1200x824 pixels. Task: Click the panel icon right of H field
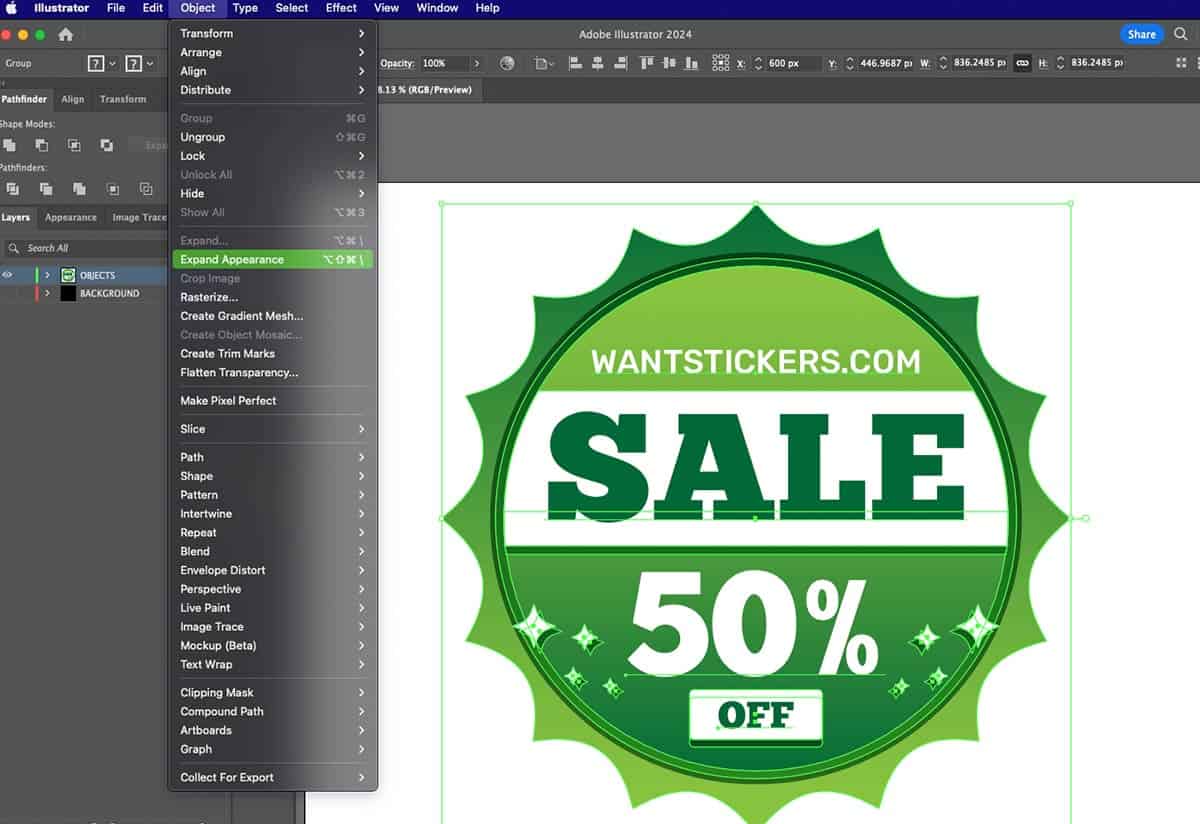(1181, 63)
